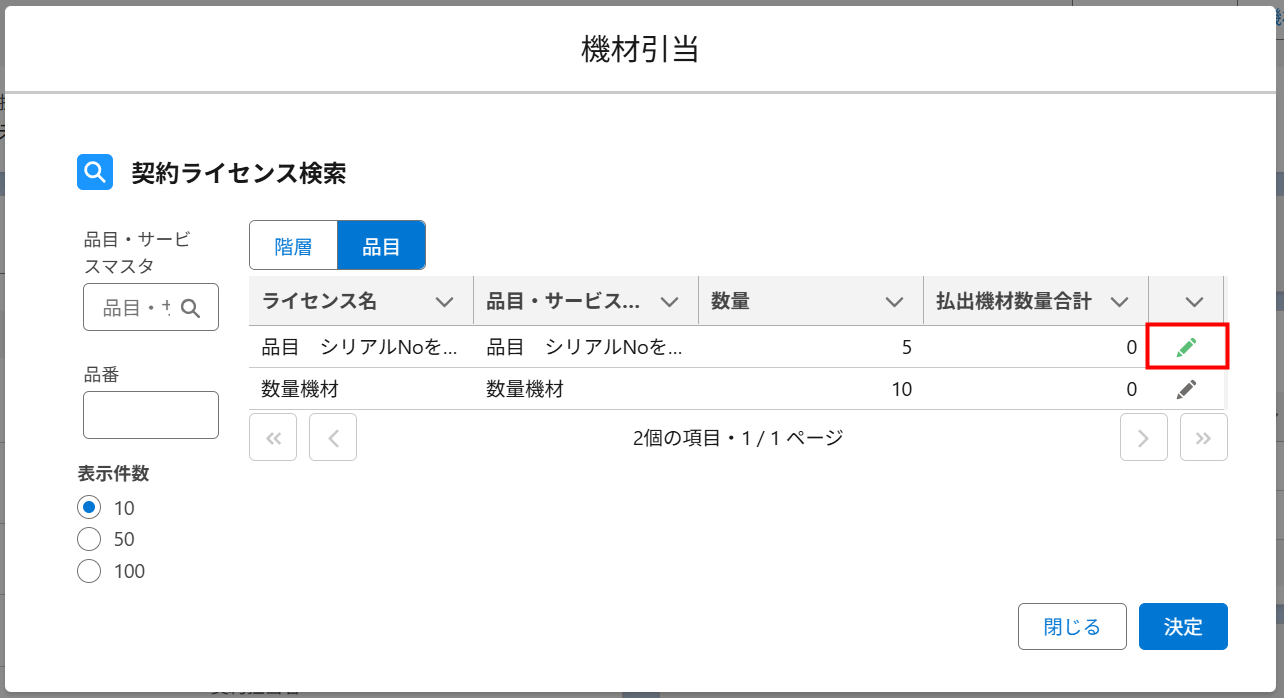
Task: Go to previous page arrow button
Action: [333, 437]
